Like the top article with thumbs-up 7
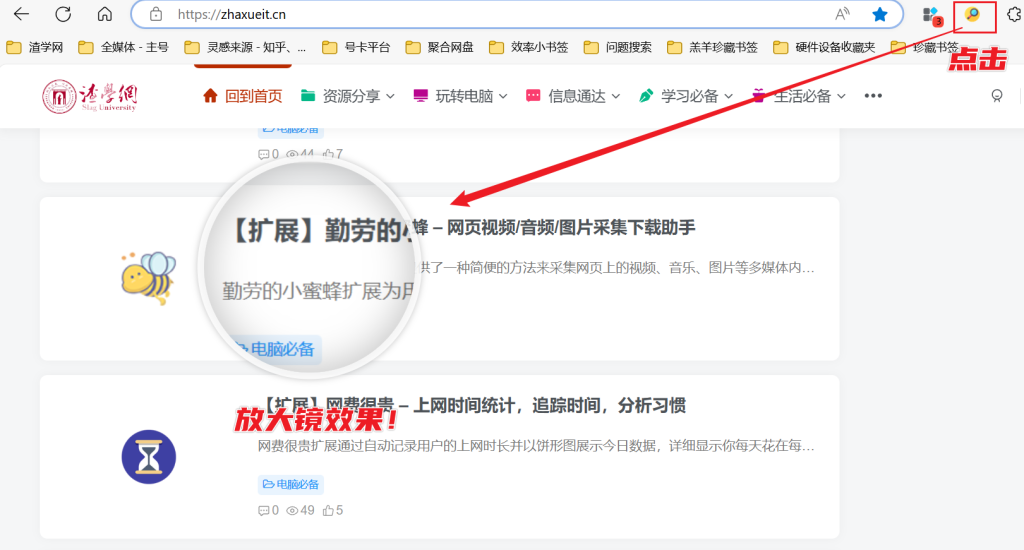The width and height of the screenshot is (1024, 550). [333, 154]
